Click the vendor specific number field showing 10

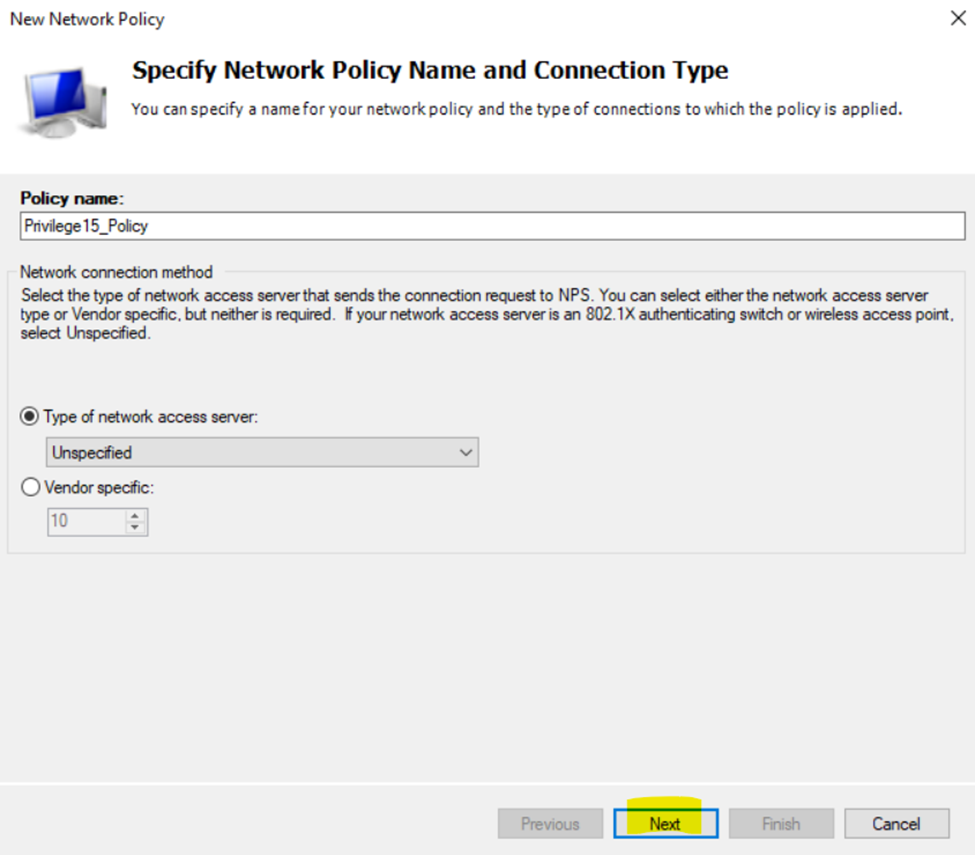coord(87,521)
